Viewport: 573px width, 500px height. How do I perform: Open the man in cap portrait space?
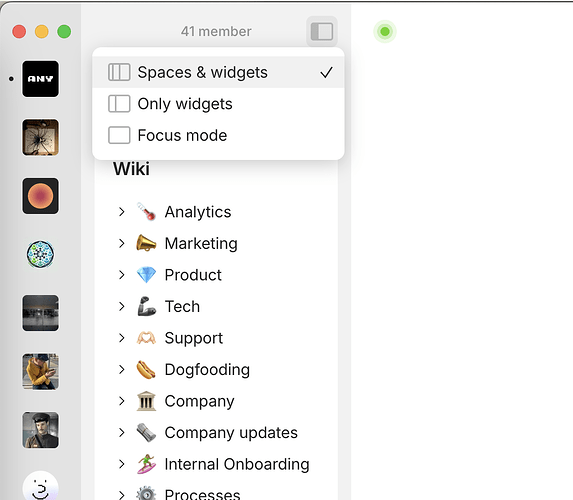(40, 430)
